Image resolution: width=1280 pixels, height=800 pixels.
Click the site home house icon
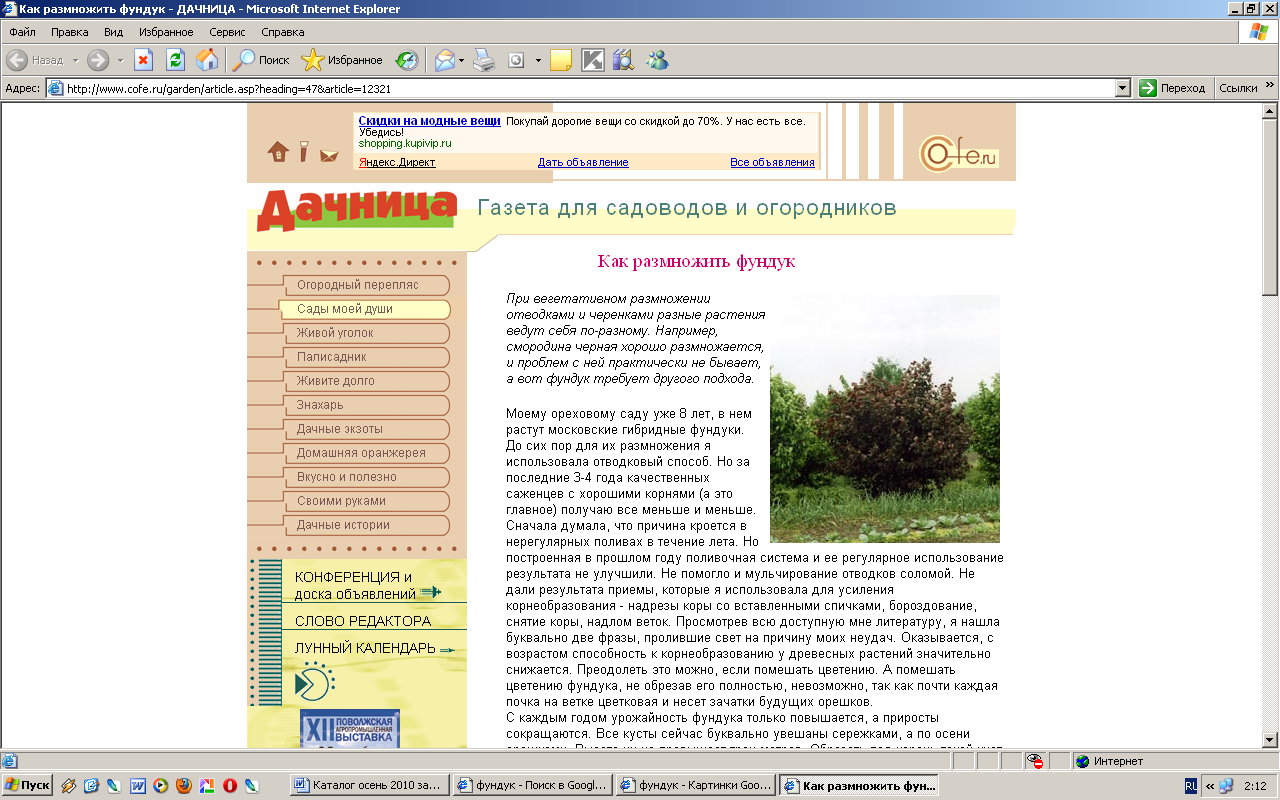coord(278,151)
